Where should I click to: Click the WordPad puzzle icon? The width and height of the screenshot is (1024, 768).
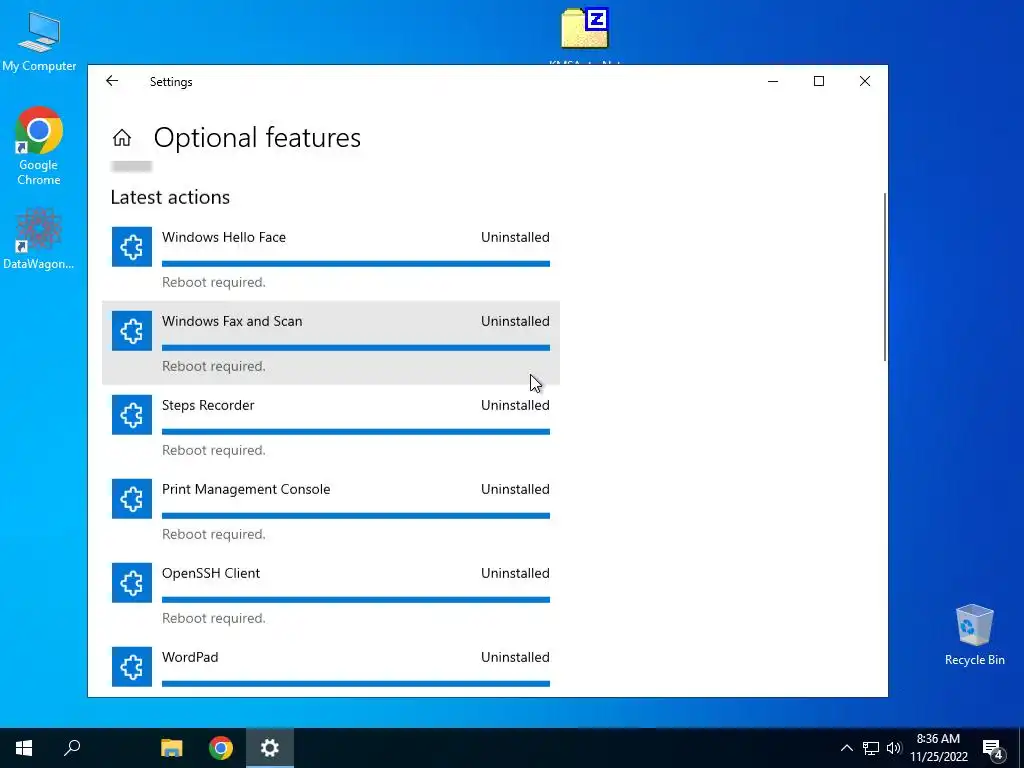tap(132, 667)
